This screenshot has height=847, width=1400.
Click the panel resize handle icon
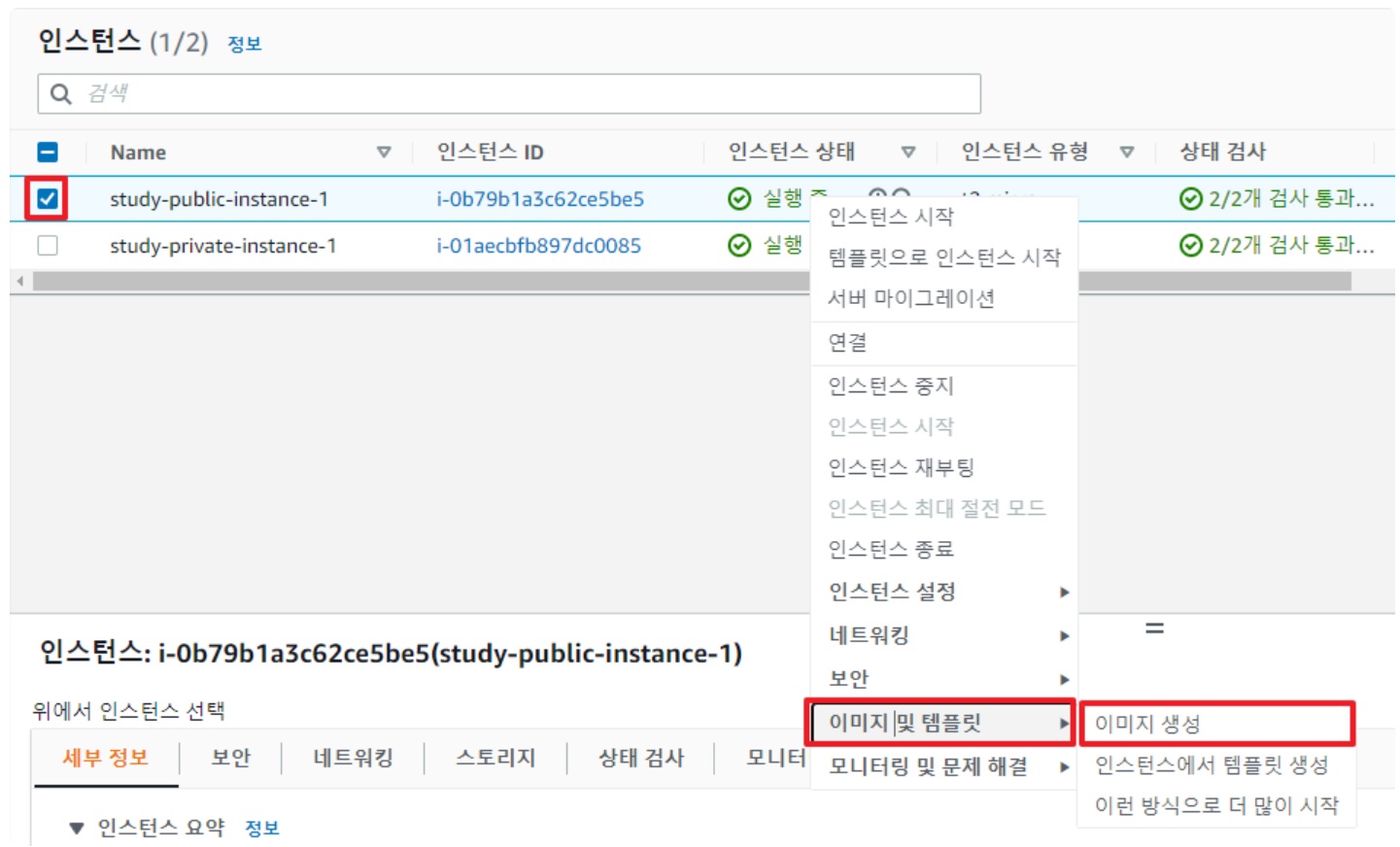tap(1154, 628)
